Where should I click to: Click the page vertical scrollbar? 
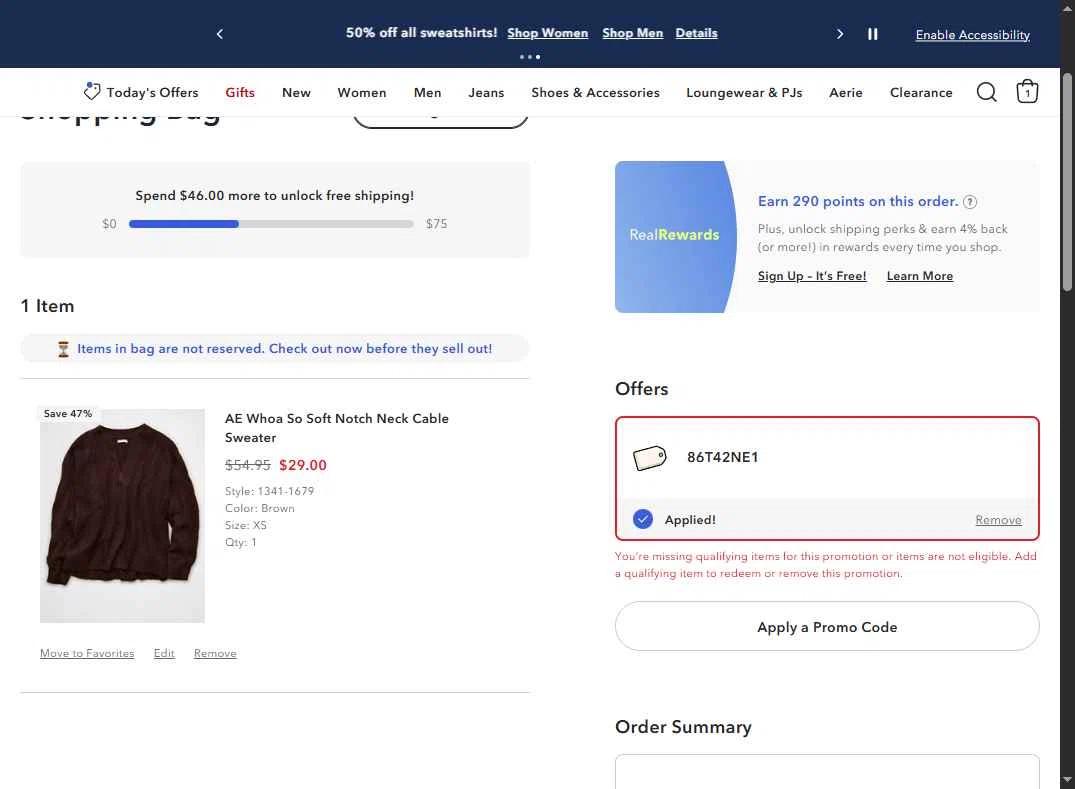[1067, 182]
